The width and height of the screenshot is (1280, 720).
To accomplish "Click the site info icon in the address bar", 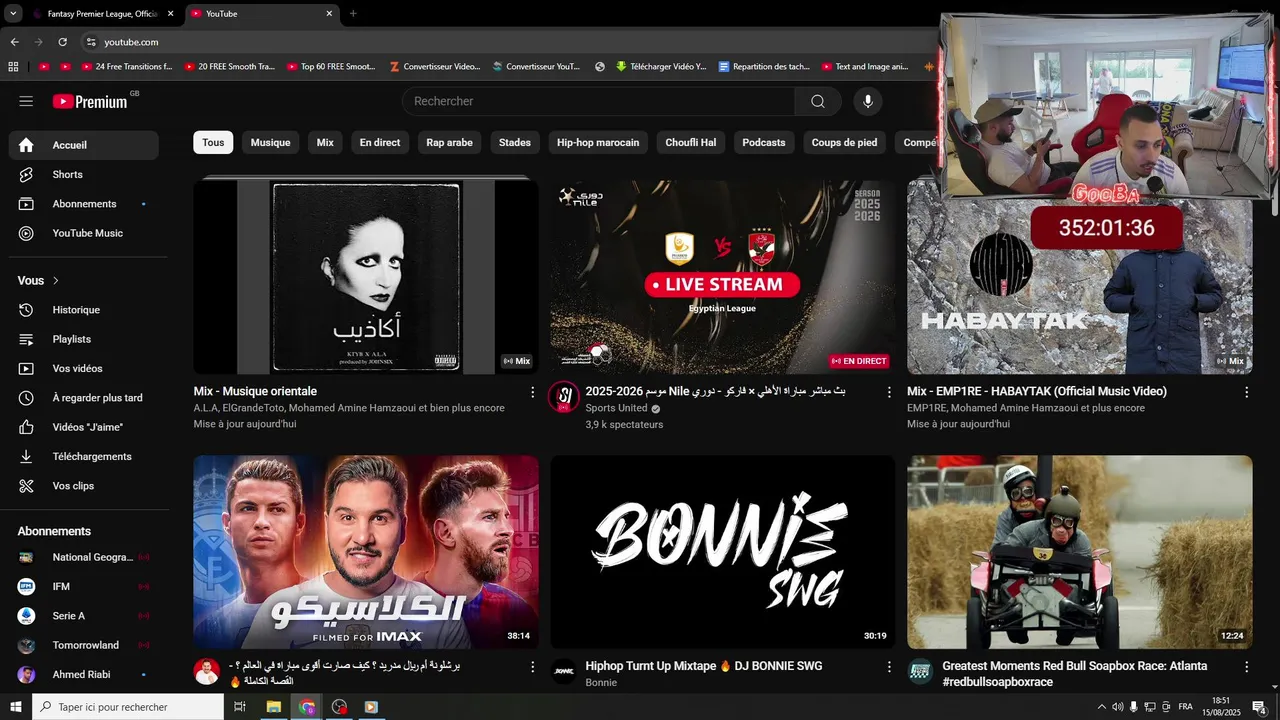I will tap(91, 42).
